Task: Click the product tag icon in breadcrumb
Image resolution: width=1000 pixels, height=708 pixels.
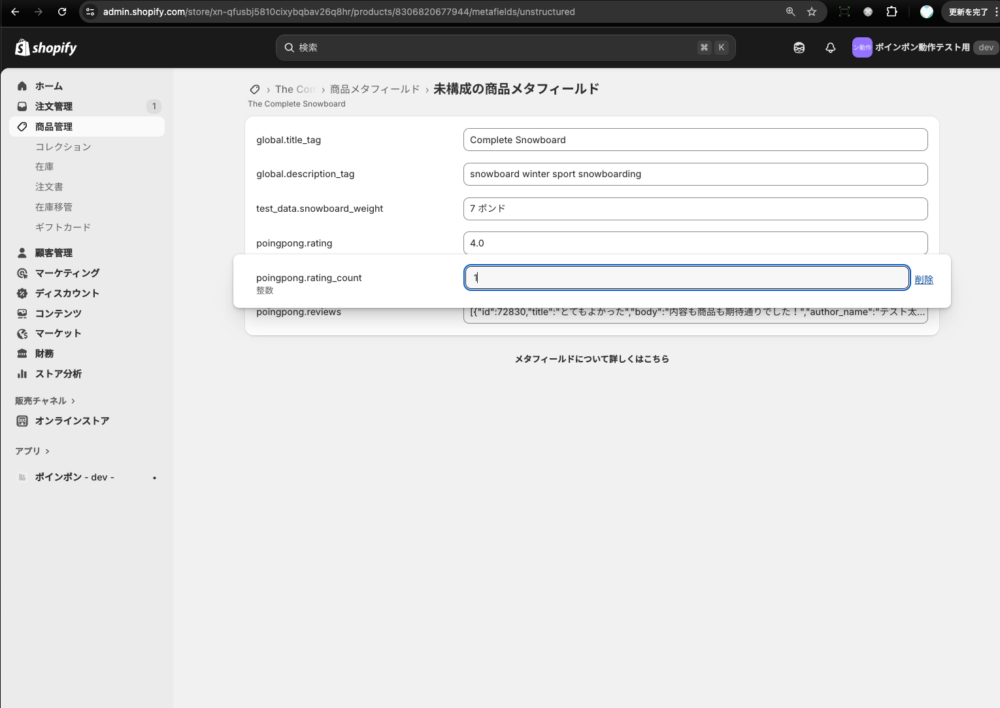Action: point(255,89)
